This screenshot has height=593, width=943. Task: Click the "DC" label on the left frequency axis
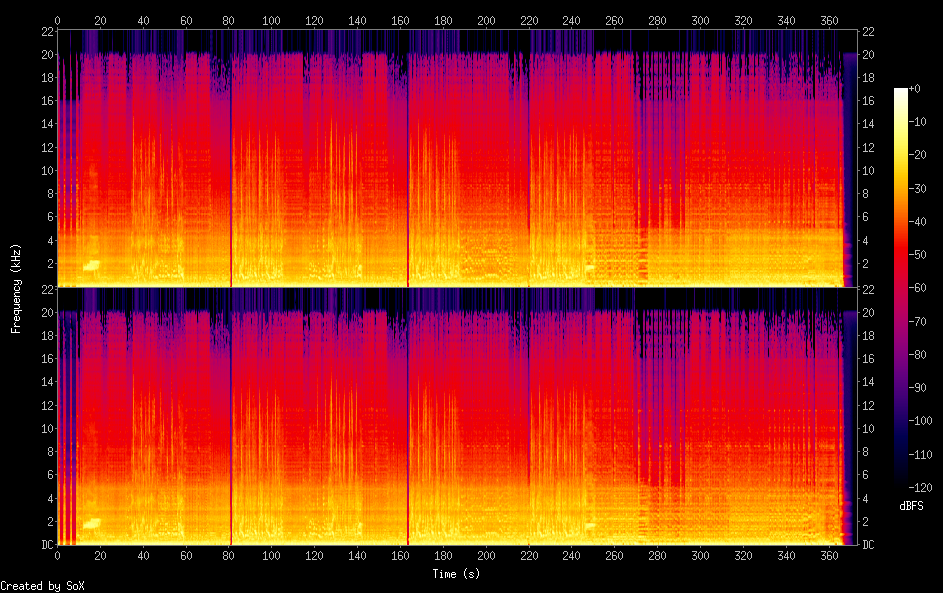pyautogui.click(x=48, y=544)
